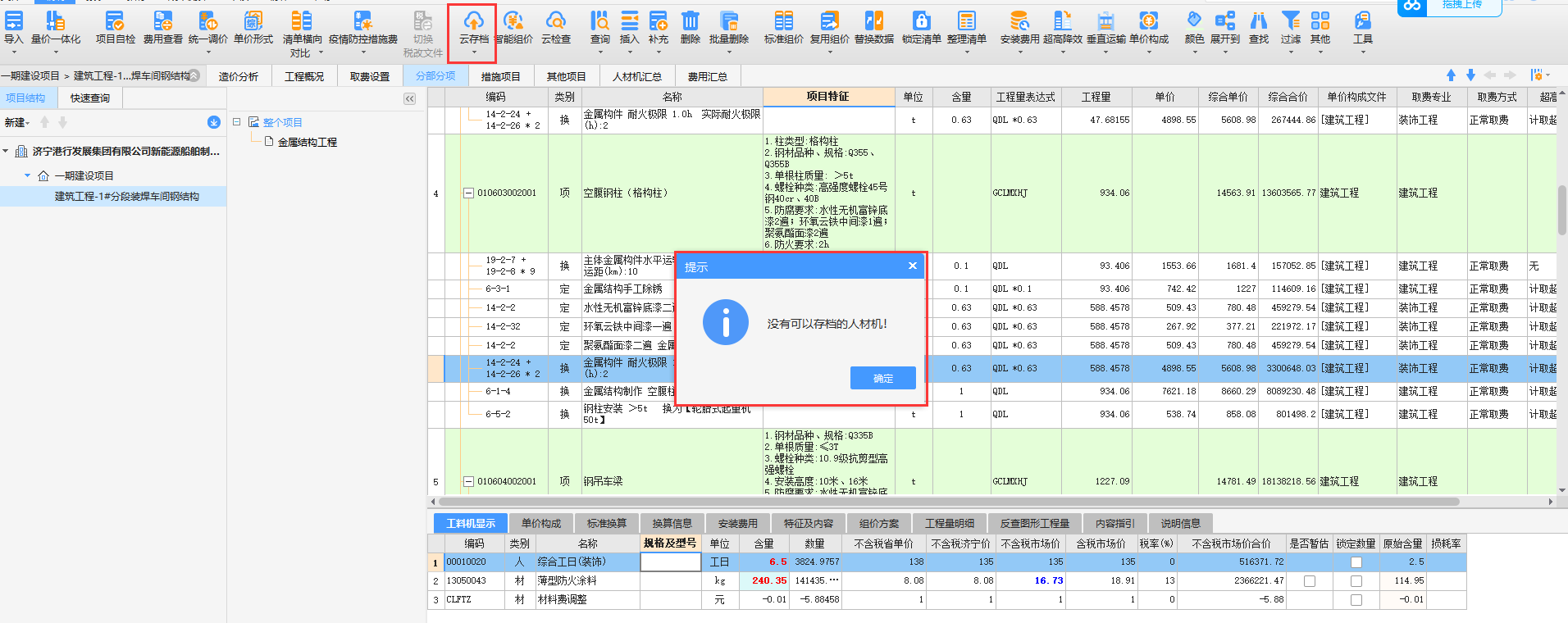Click 查找 find binoculars icon
This screenshot has height=623, width=1568.
click(1259, 20)
